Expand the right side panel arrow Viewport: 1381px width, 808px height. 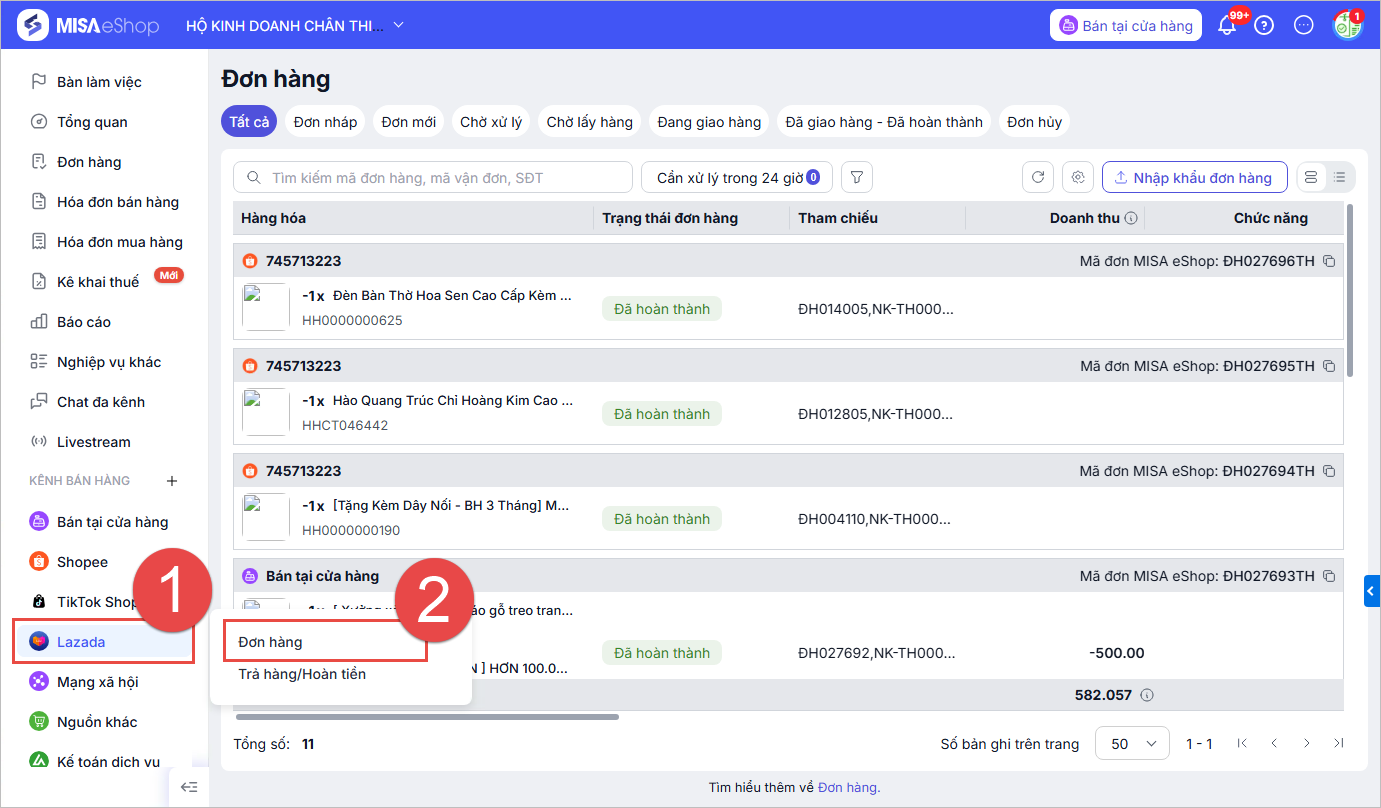1372,592
